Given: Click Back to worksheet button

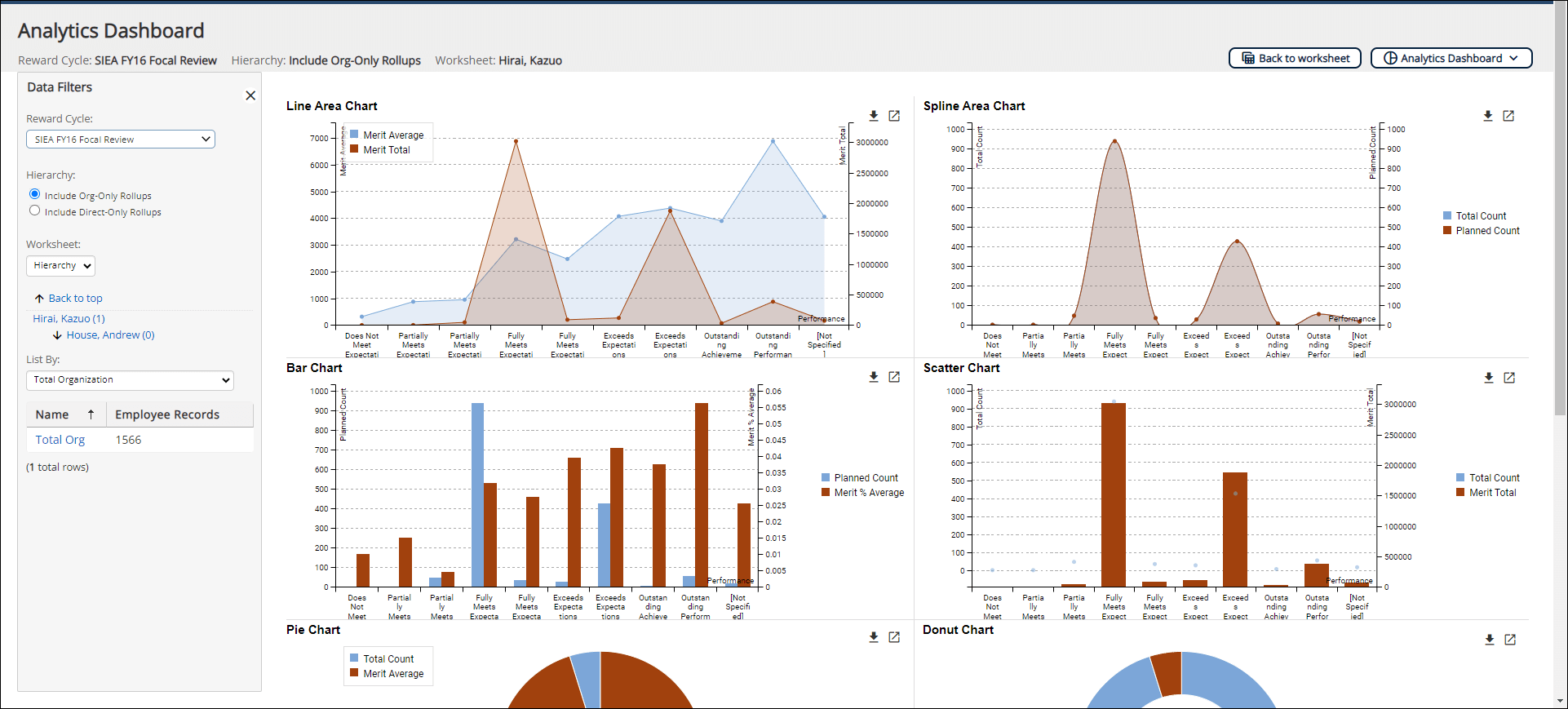Looking at the screenshot, I should (1295, 58).
